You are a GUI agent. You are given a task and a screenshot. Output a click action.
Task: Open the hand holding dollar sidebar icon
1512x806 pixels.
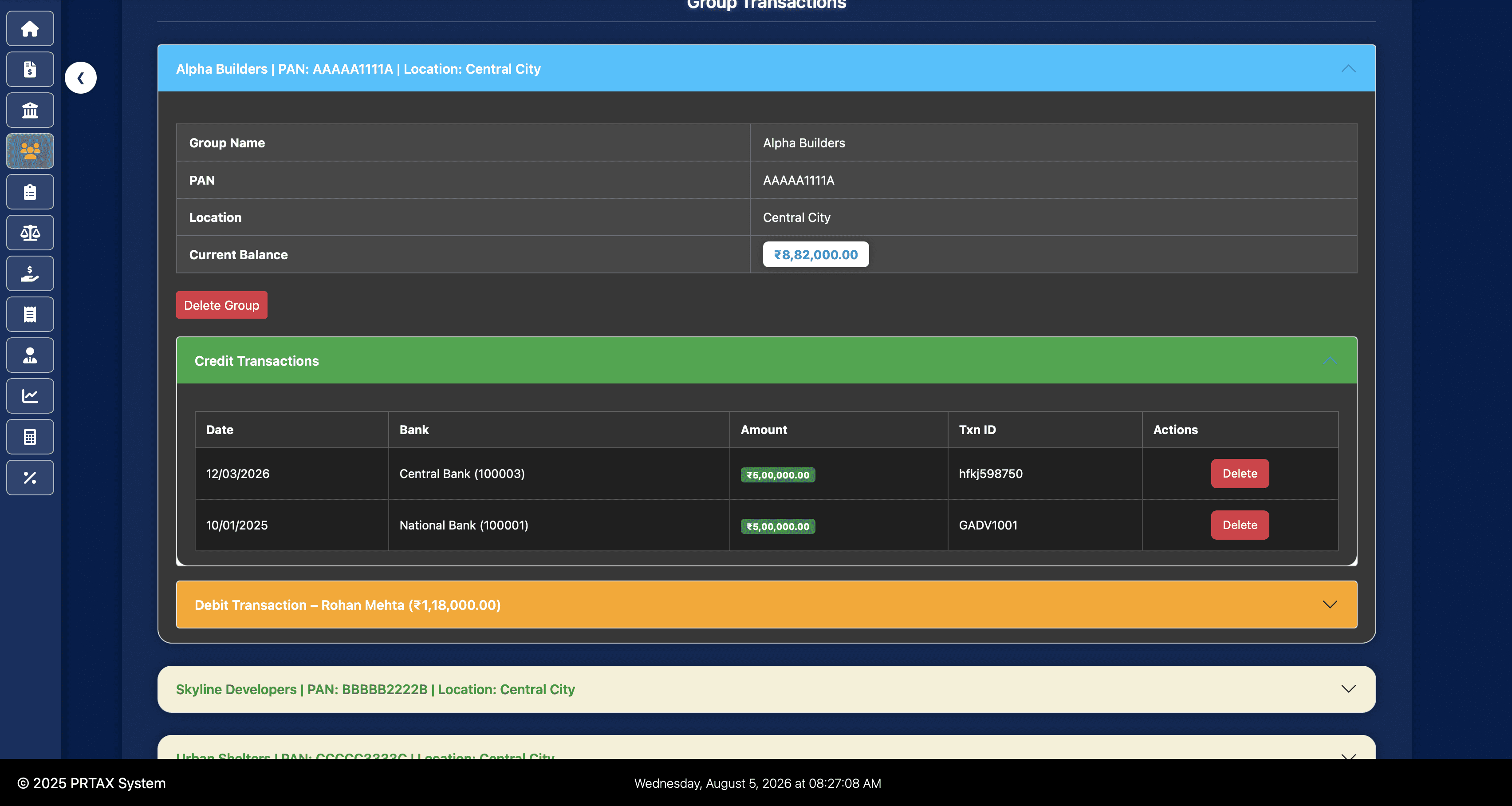[x=30, y=273]
